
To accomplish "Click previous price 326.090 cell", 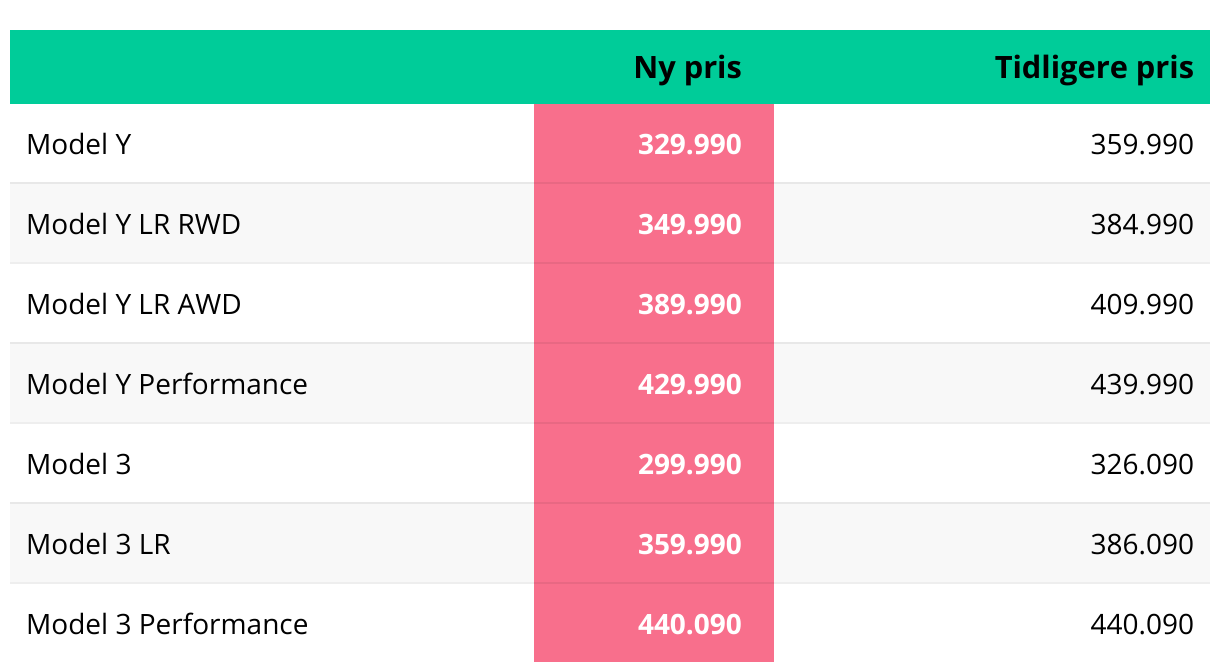I will click(1142, 464).
